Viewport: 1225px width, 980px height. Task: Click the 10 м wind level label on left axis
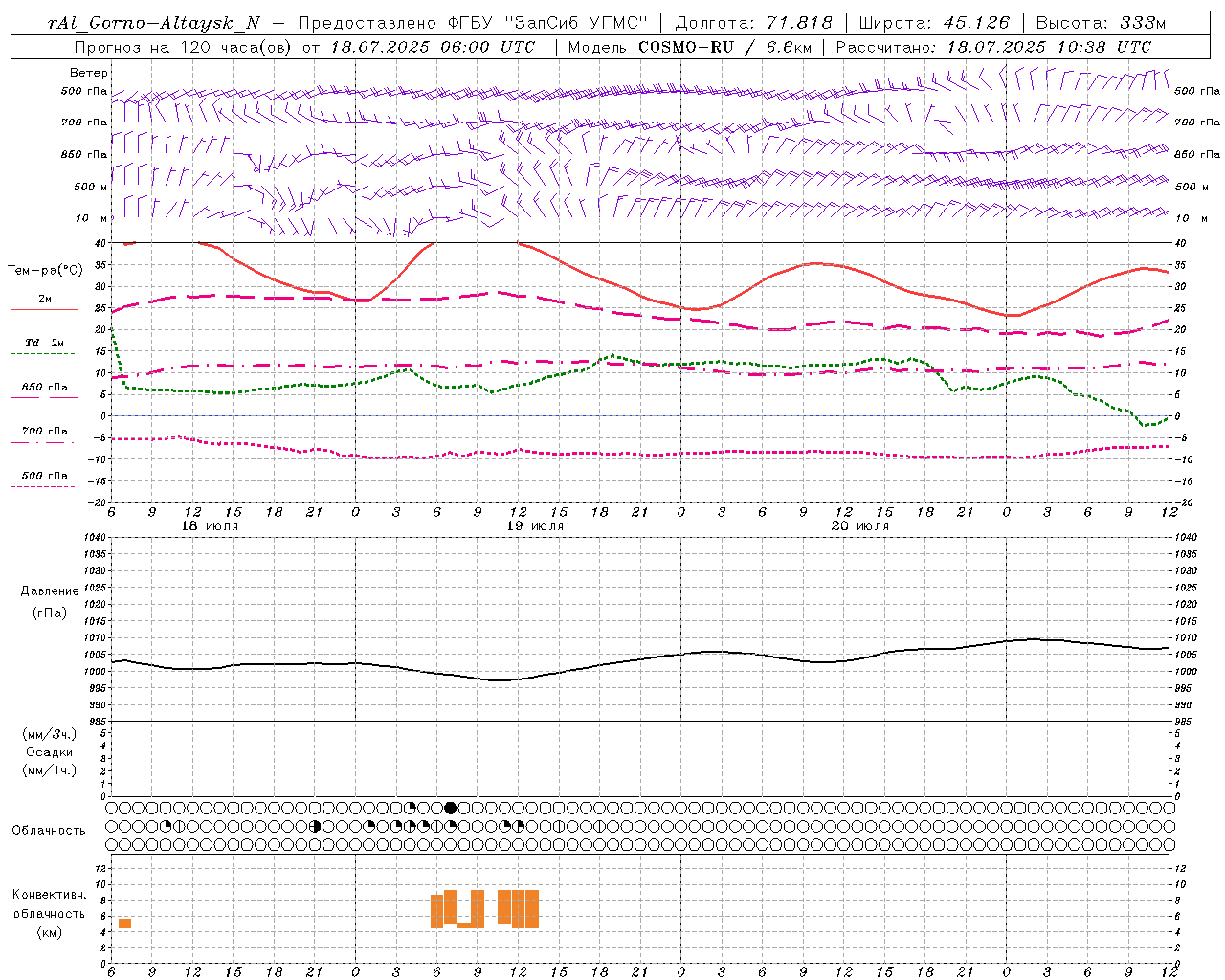[91, 219]
